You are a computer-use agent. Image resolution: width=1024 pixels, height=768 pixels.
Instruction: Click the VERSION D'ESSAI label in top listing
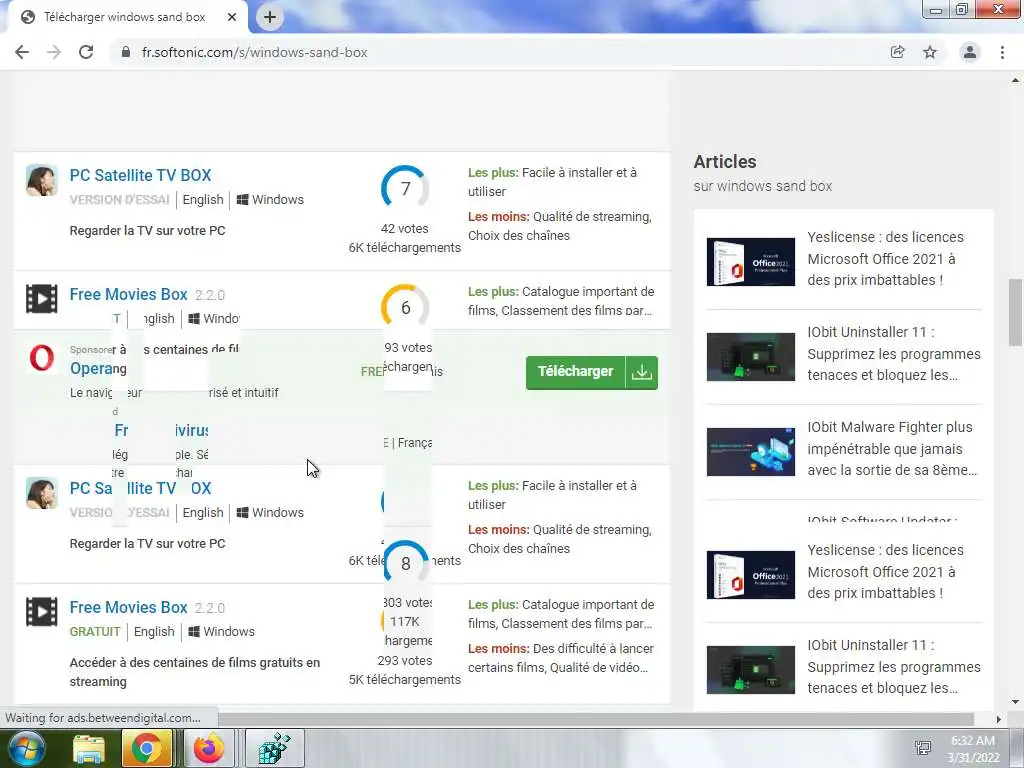pos(120,200)
